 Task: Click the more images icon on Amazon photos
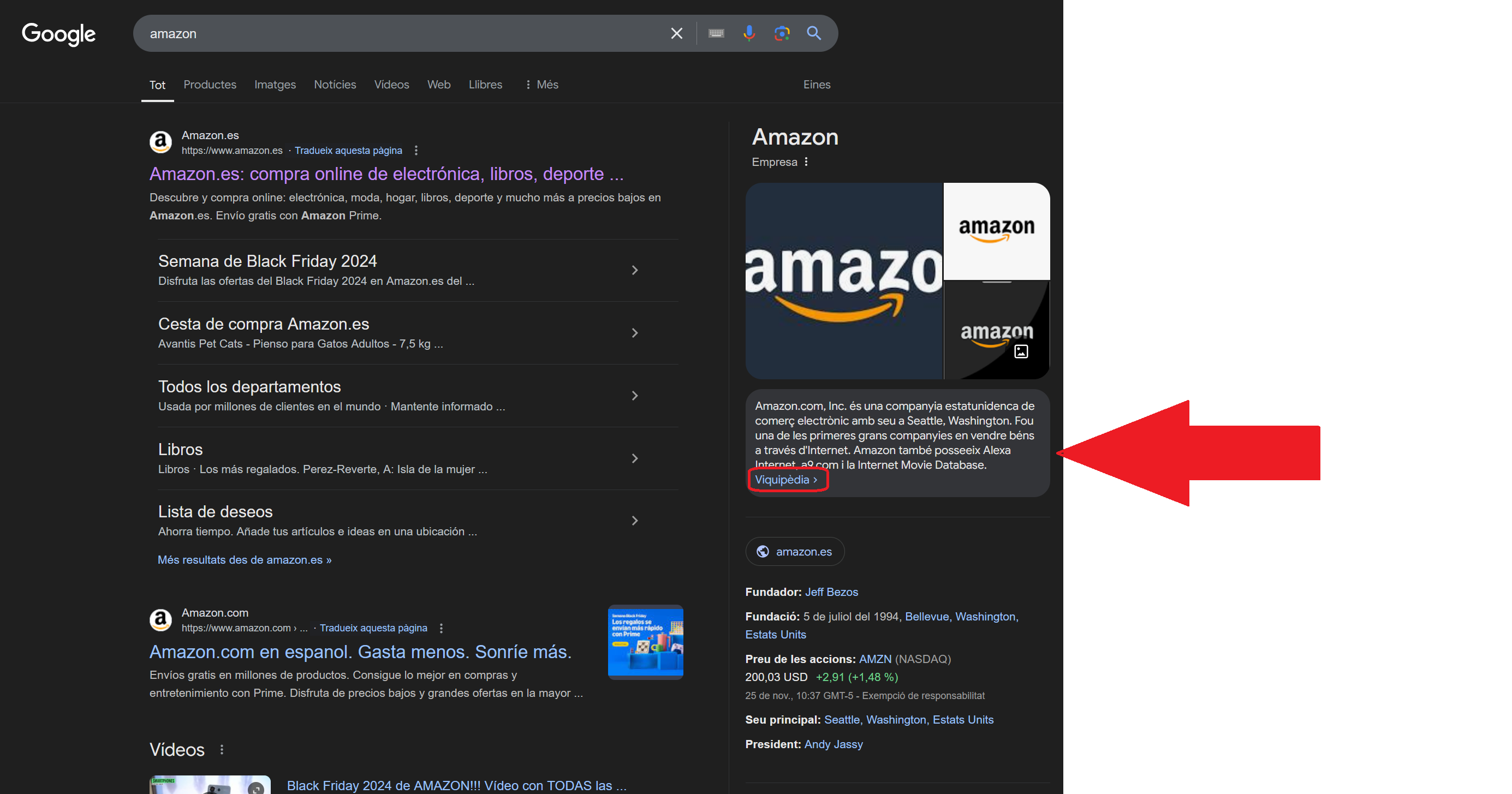1021,351
